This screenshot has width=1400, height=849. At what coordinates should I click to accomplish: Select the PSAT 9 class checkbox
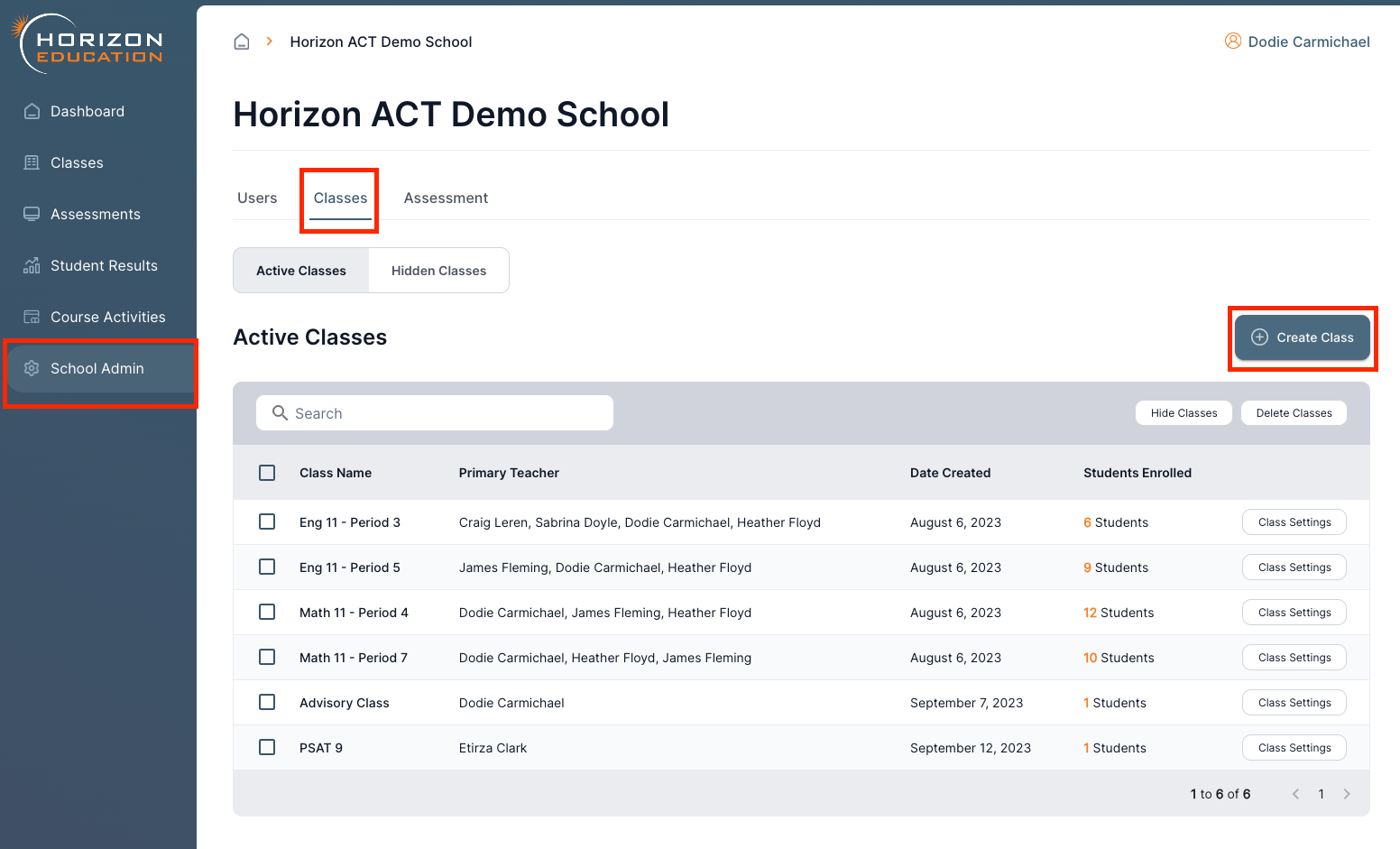[267, 747]
